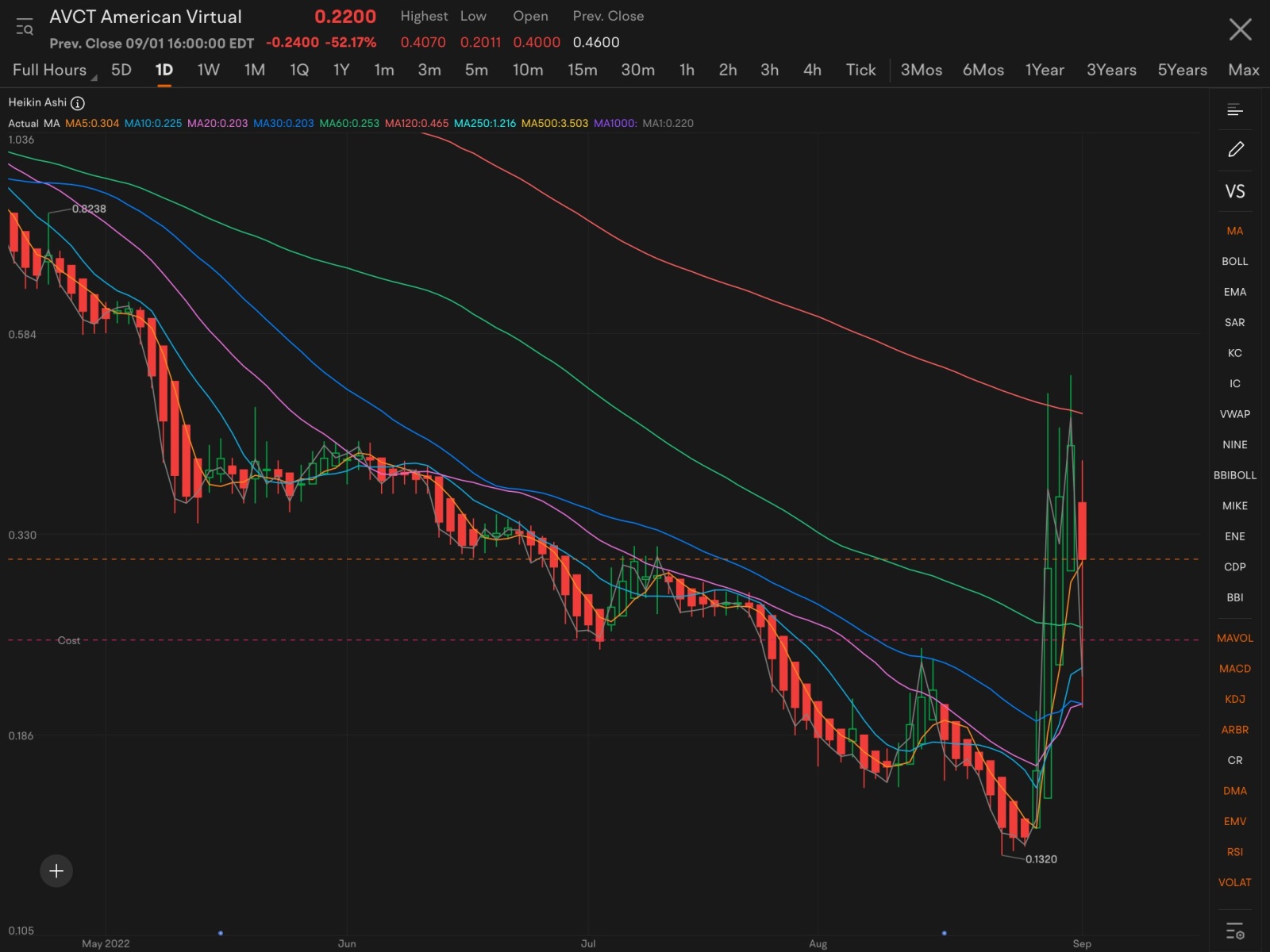Choose the 5m interval
The image size is (1270, 952).
(x=476, y=70)
